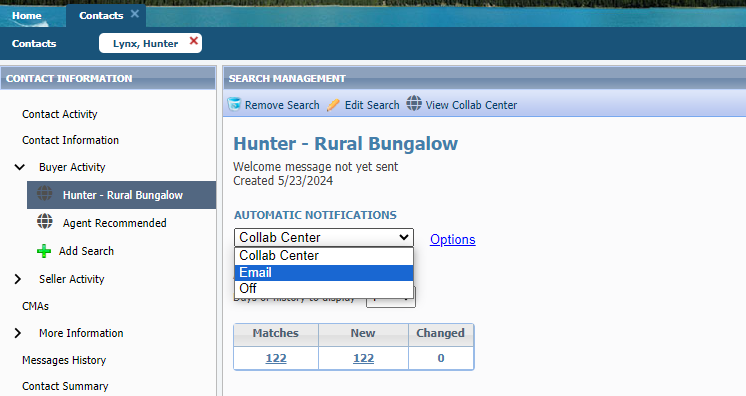Click the Remove Search label
The height and width of the screenshot is (396, 746).
282,105
